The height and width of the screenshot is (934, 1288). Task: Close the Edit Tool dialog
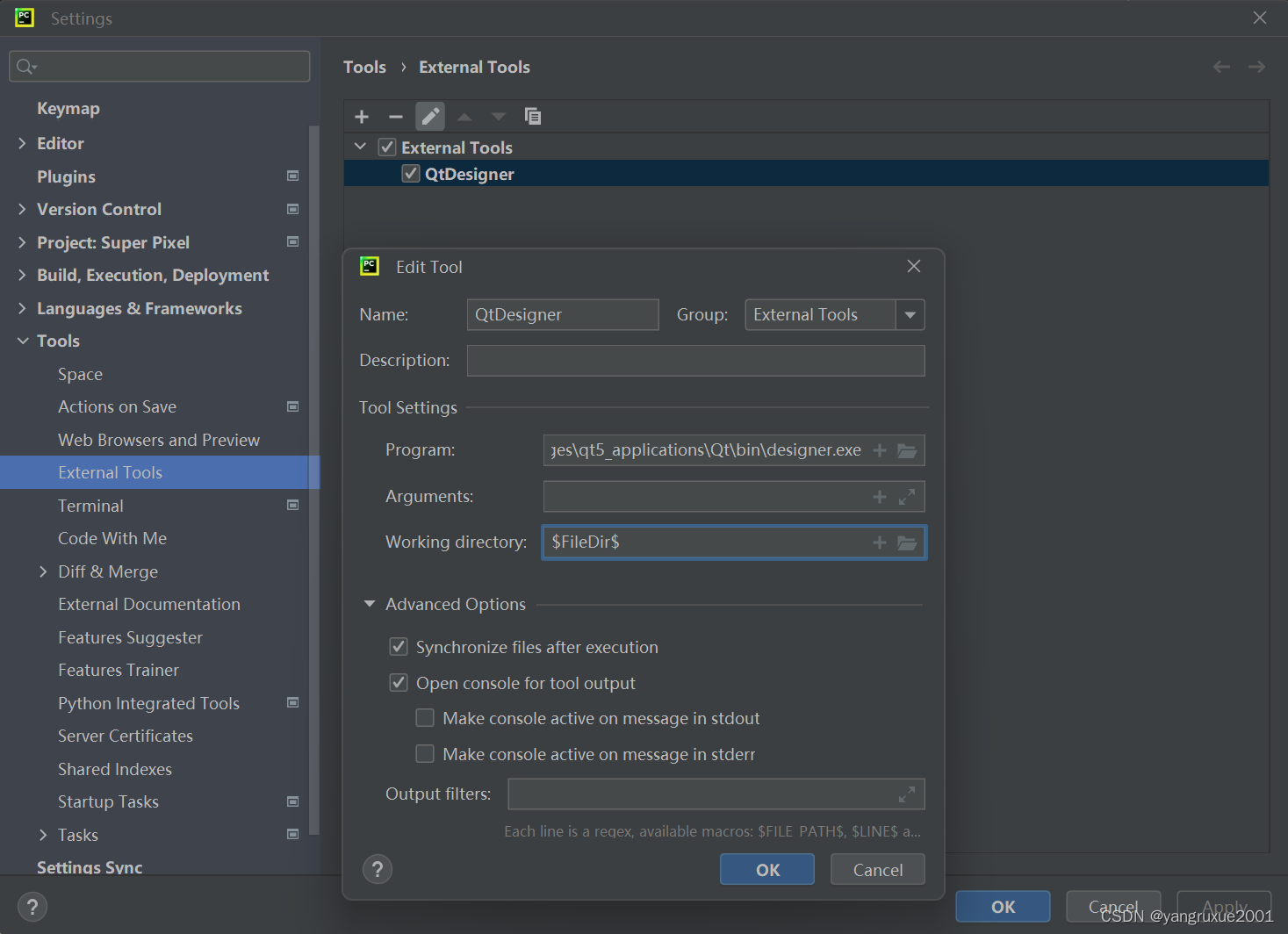pos(914,266)
